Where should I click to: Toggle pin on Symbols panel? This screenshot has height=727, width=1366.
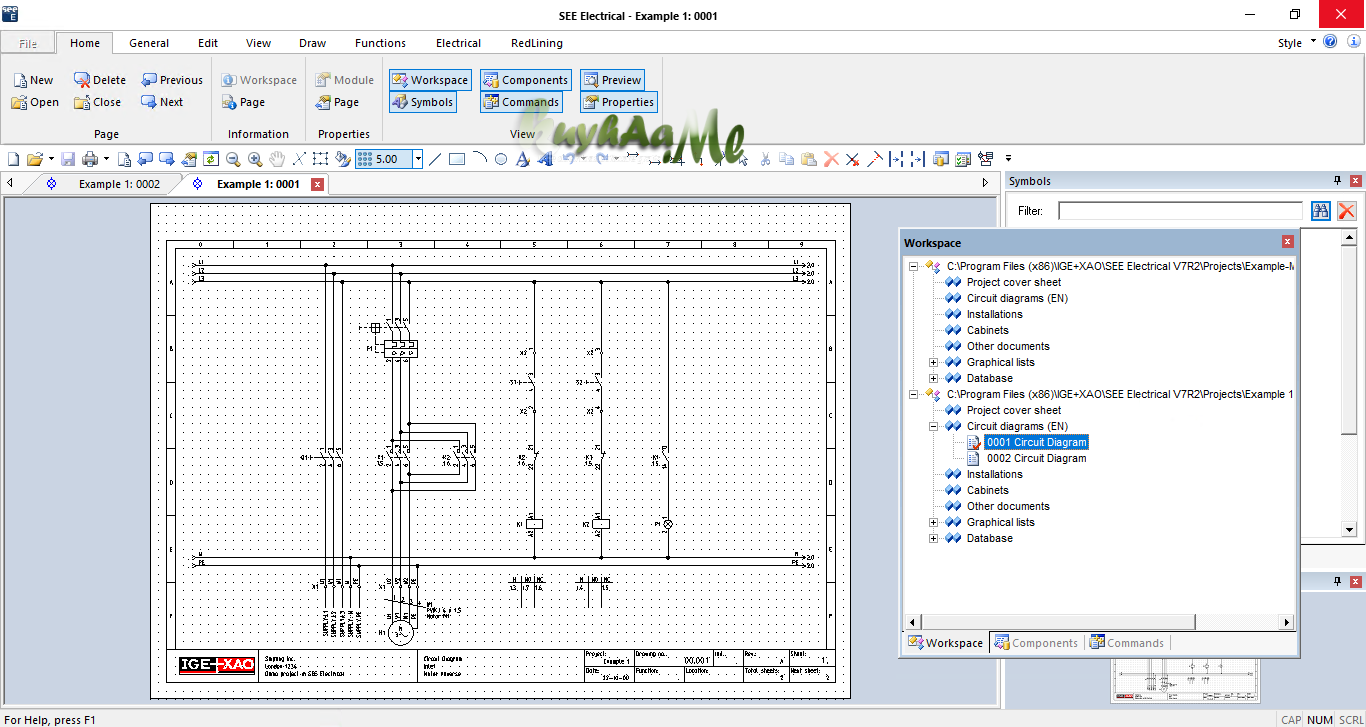click(1338, 181)
